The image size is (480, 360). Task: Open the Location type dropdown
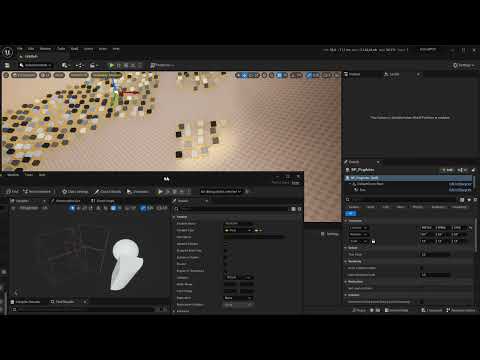pyautogui.click(x=359, y=228)
